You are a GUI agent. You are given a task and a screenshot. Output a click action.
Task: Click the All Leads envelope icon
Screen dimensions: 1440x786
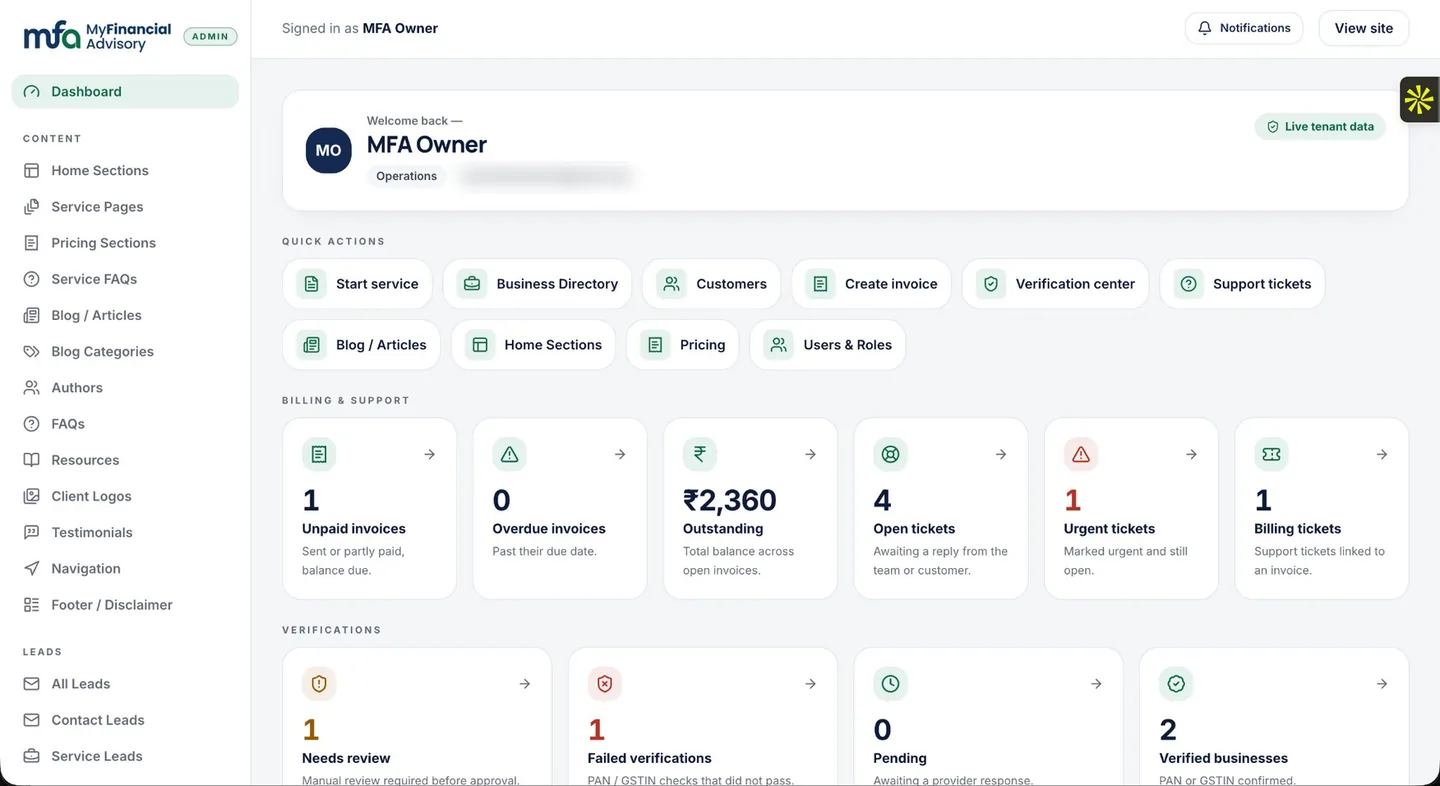(32, 684)
